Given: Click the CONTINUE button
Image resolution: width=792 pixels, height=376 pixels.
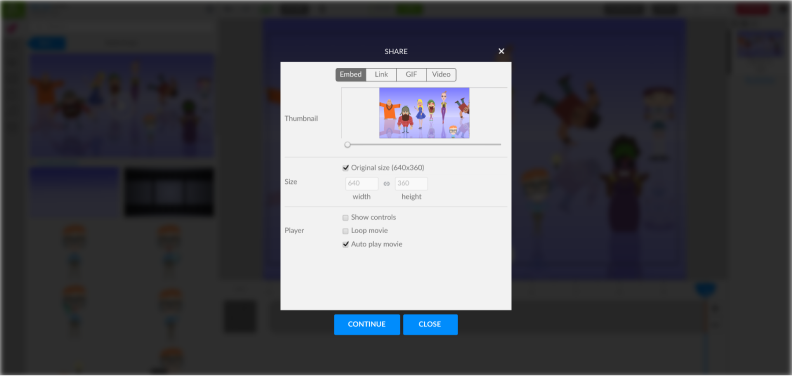Looking at the screenshot, I should pyautogui.click(x=367, y=324).
